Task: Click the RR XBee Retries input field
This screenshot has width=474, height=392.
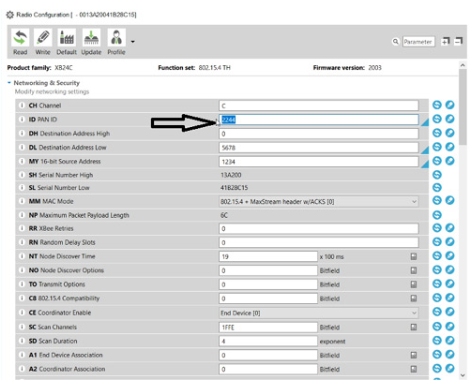Action: [318, 228]
